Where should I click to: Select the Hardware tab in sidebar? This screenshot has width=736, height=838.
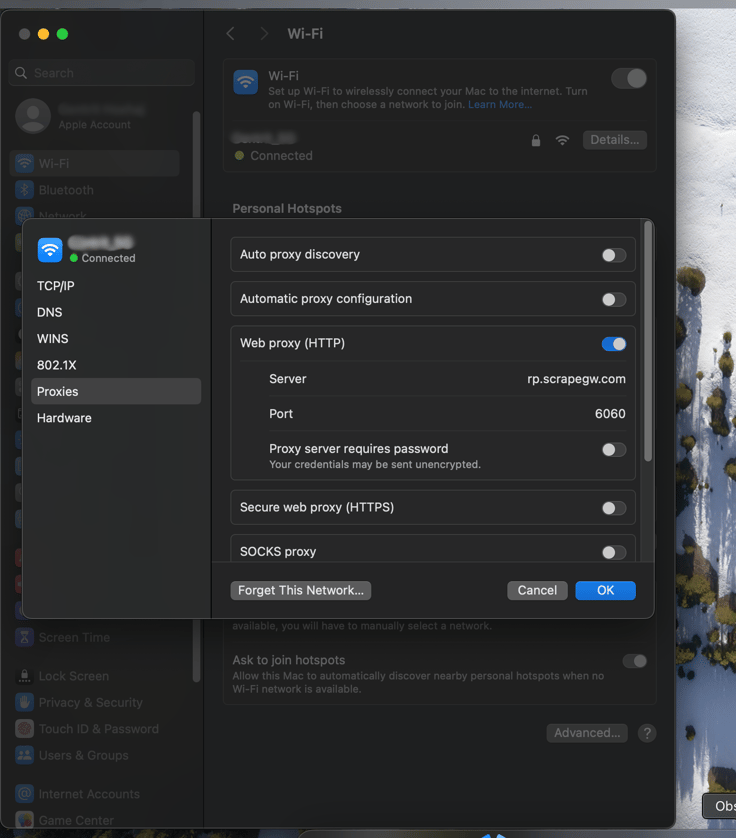click(x=64, y=418)
